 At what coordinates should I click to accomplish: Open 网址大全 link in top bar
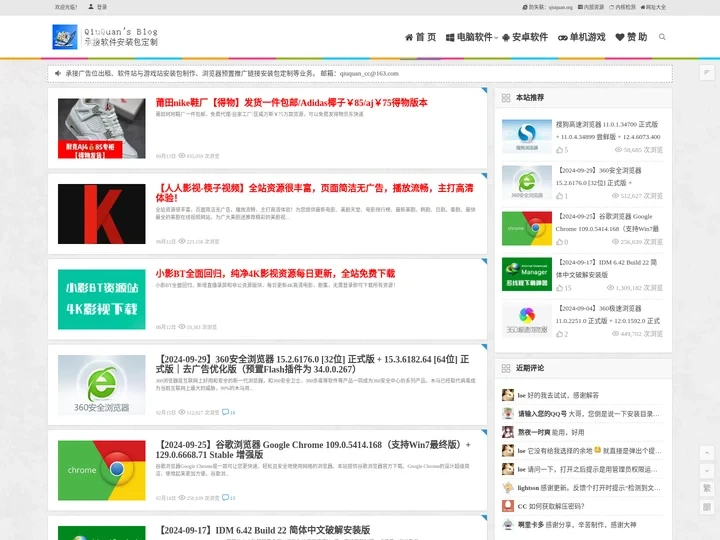[x=653, y=7]
